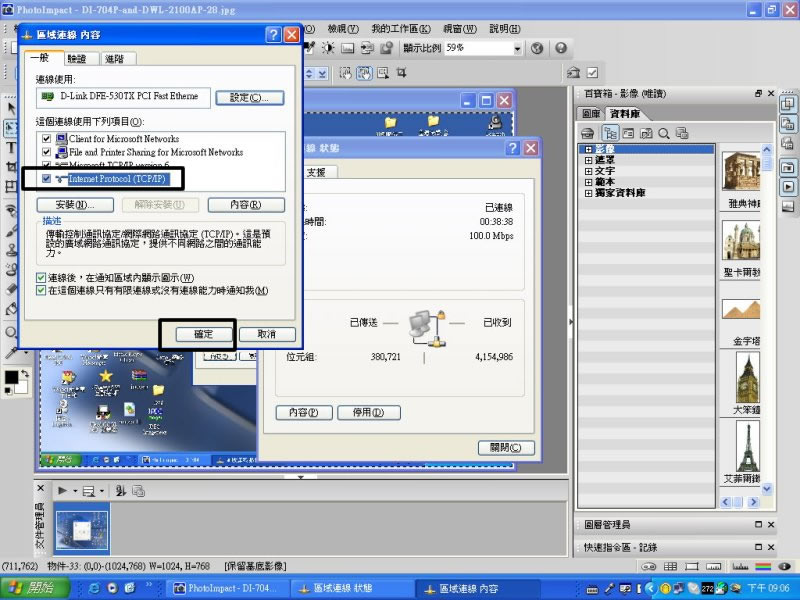
Task: Click the 開始 Start button
Action: (35, 588)
